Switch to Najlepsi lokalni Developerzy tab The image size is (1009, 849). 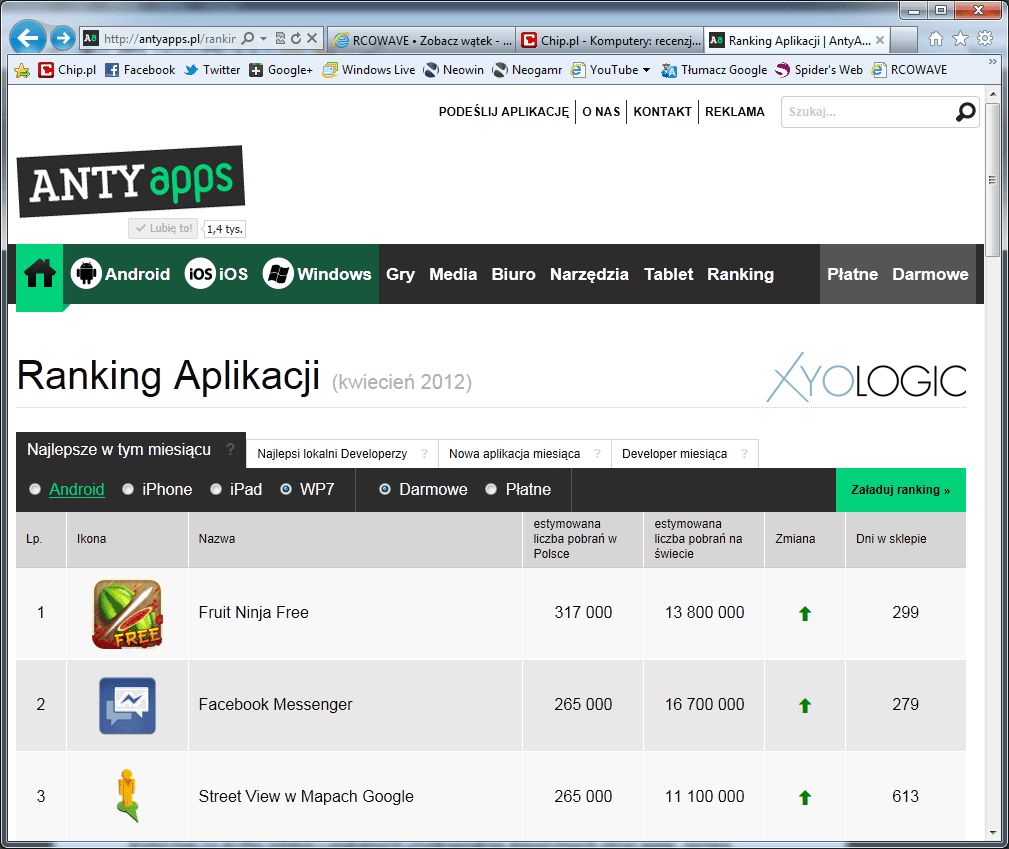pos(332,453)
